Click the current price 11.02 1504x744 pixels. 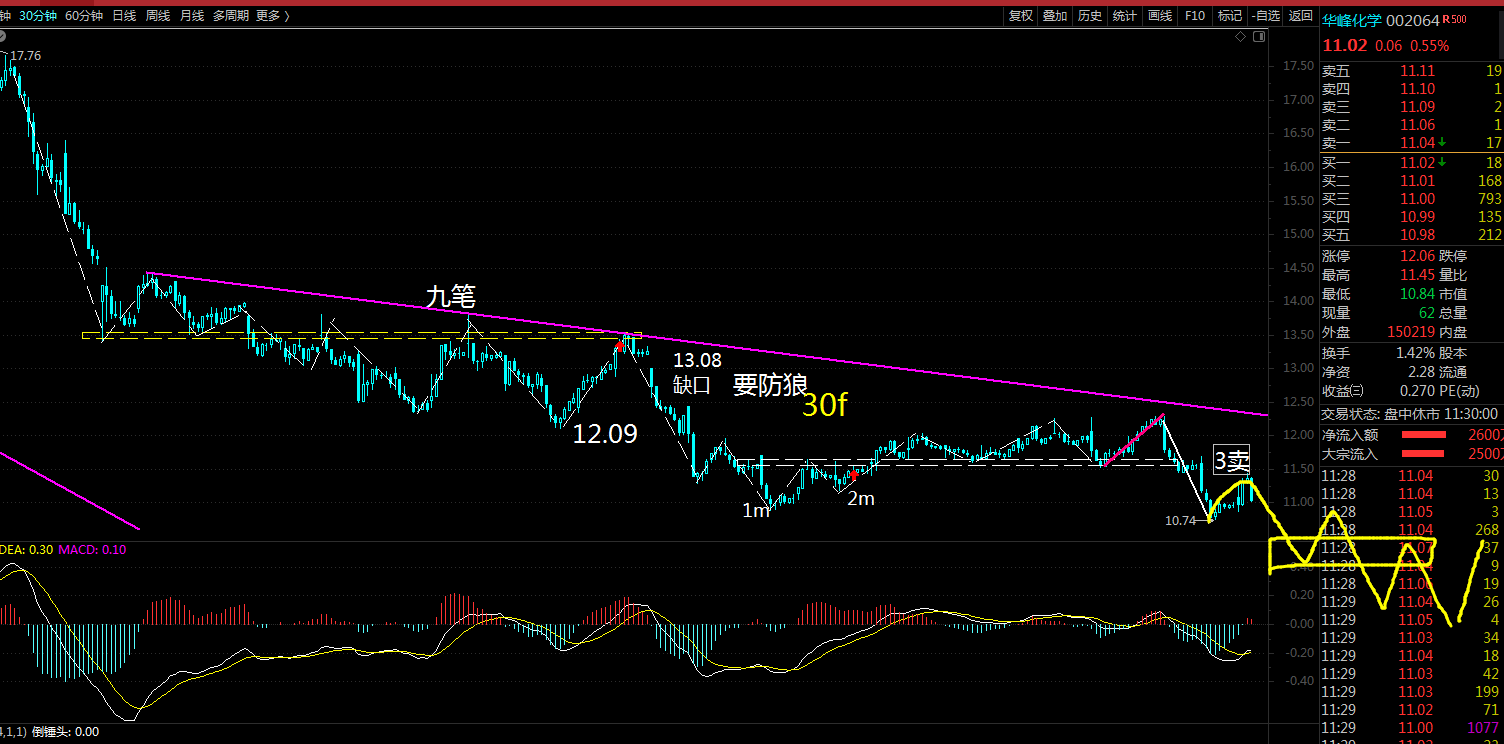1345,46
